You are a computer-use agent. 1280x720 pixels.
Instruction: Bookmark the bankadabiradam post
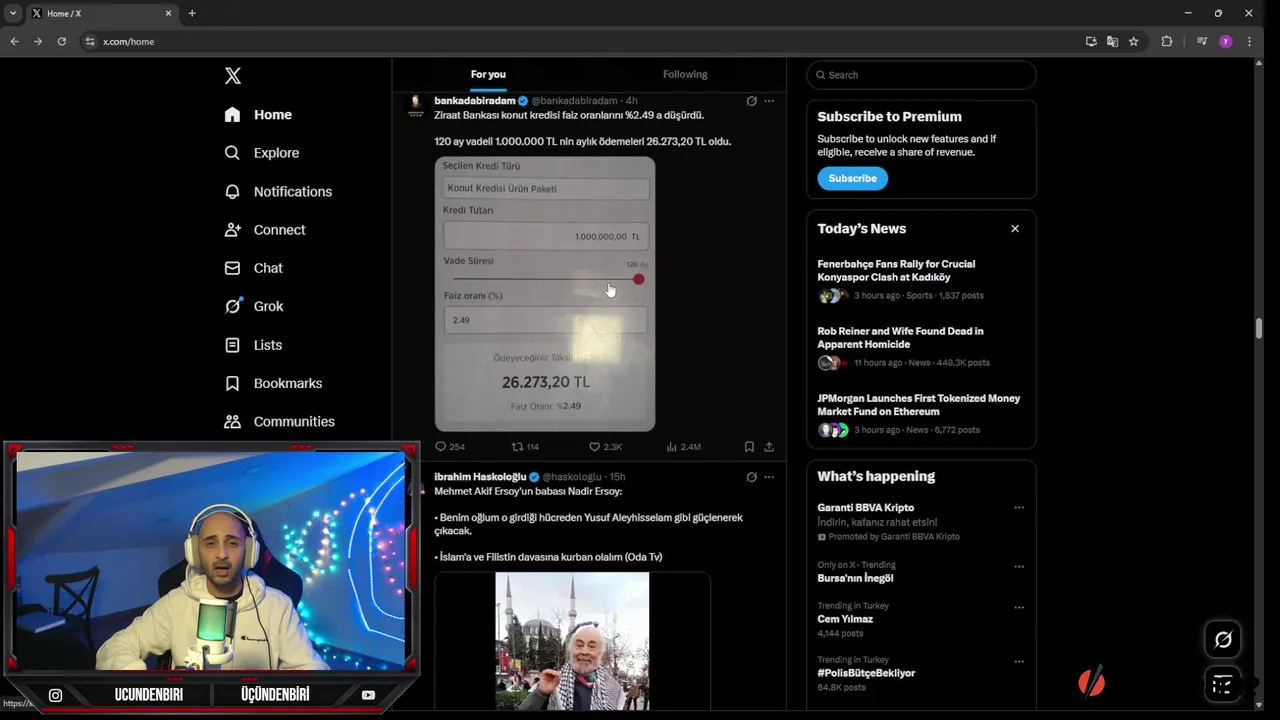click(749, 447)
